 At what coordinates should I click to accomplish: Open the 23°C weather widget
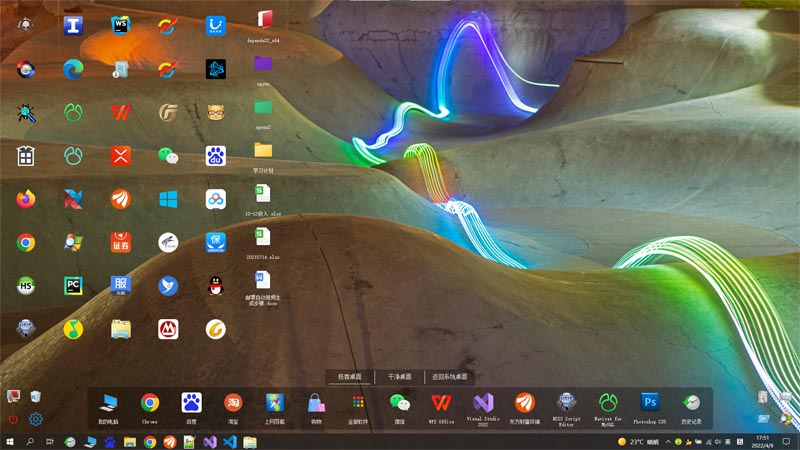(638, 442)
